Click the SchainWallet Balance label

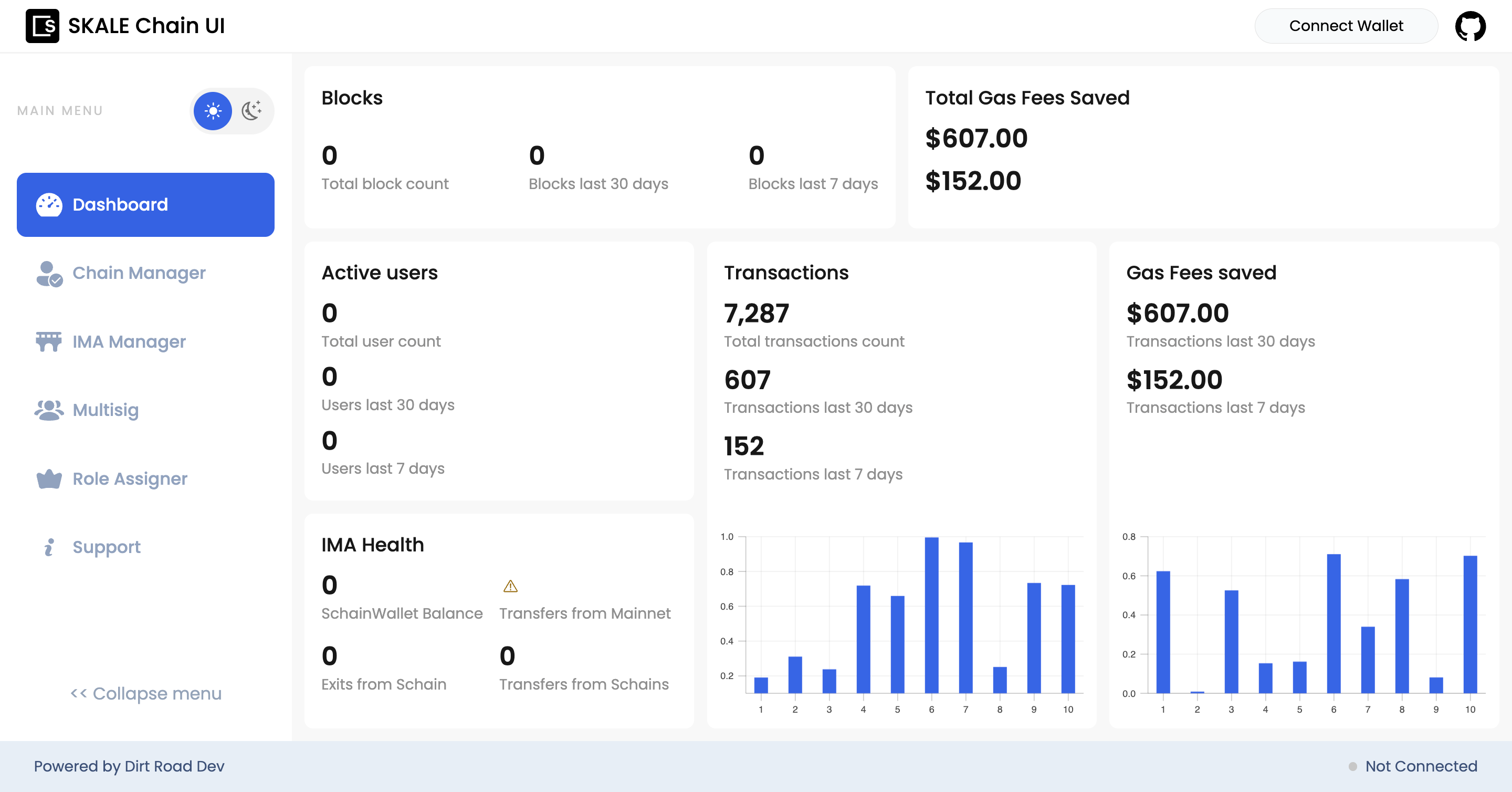pyautogui.click(x=402, y=613)
